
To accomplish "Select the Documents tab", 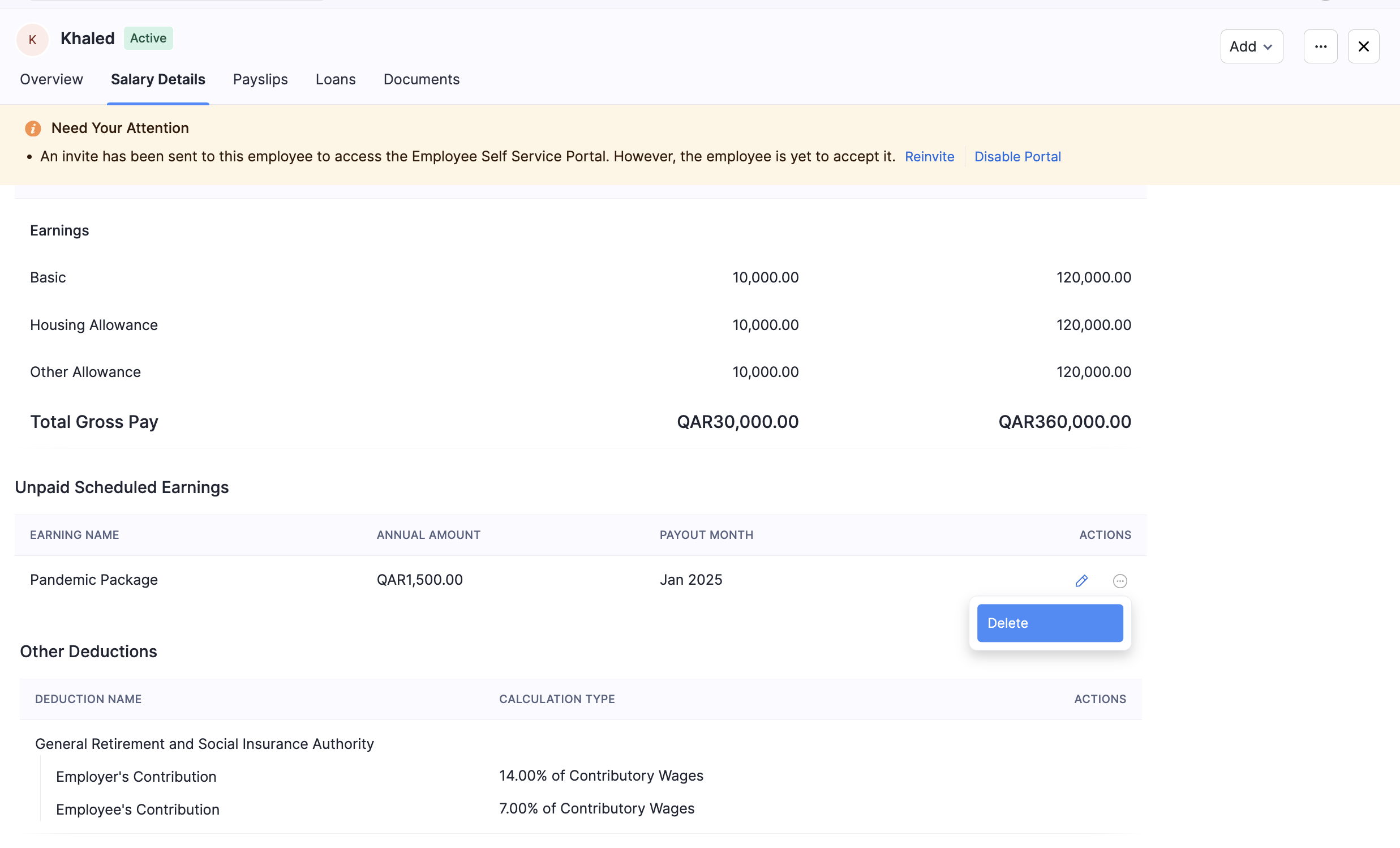I will [x=421, y=79].
